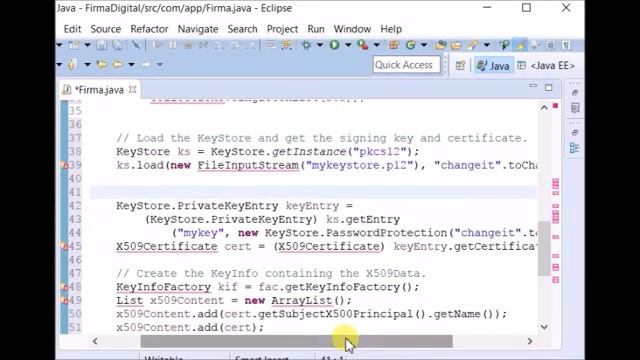The width and height of the screenshot is (640, 360).
Task: Focus the Quick Access search field
Action: click(407, 65)
